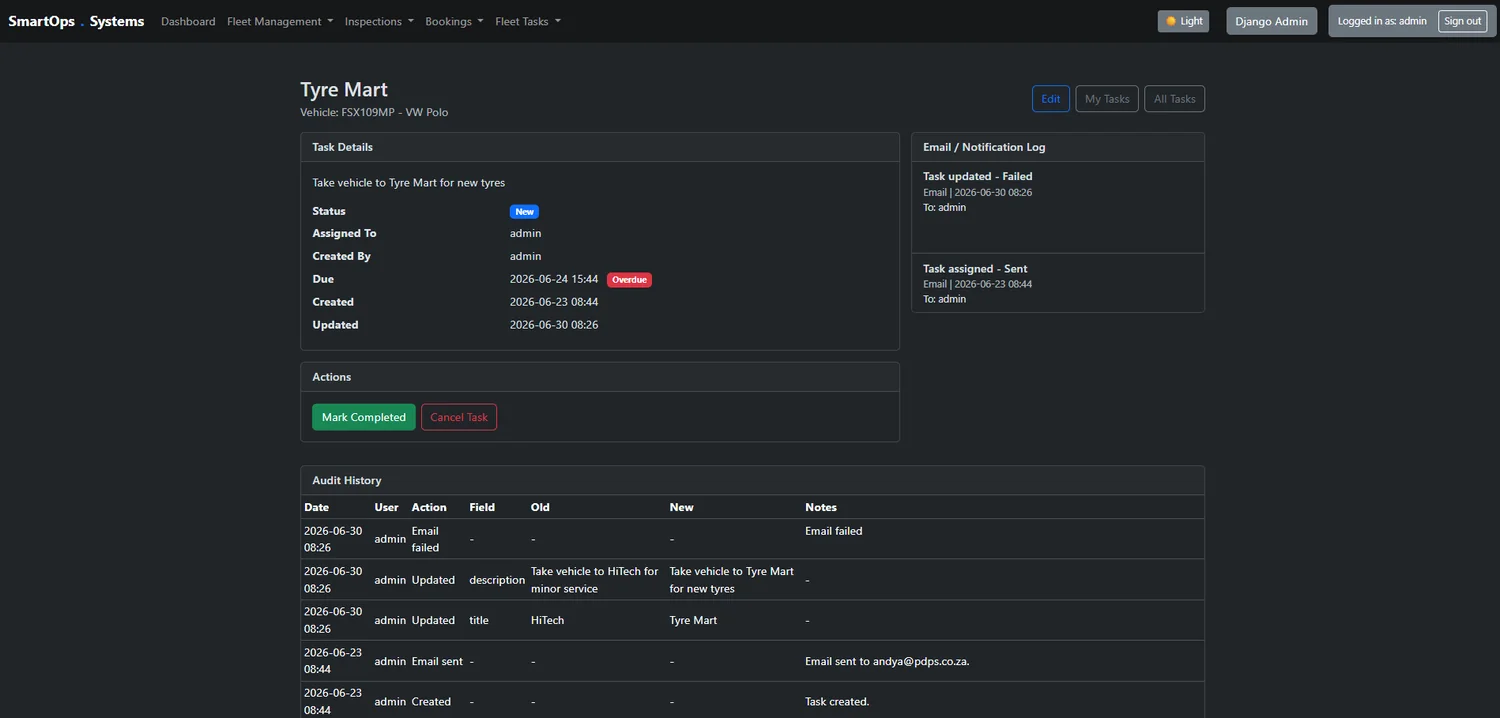The height and width of the screenshot is (718, 1500).
Task: View My Tasks list
Action: pyautogui.click(x=1107, y=99)
